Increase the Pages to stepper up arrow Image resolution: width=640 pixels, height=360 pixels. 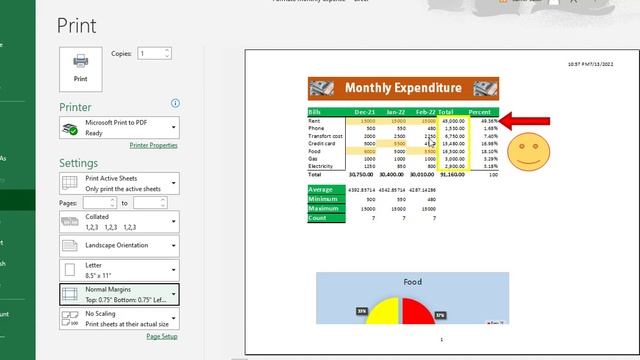click(x=163, y=200)
